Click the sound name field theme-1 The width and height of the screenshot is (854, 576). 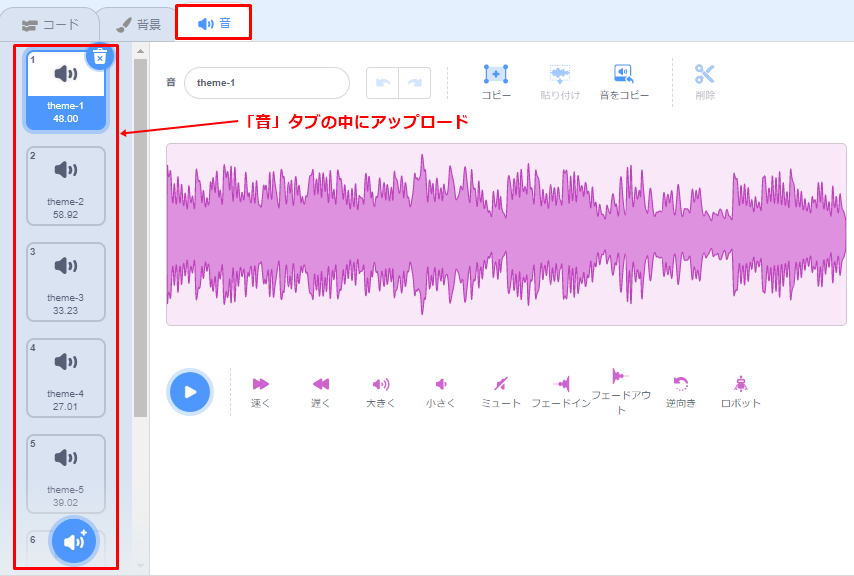point(267,83)
